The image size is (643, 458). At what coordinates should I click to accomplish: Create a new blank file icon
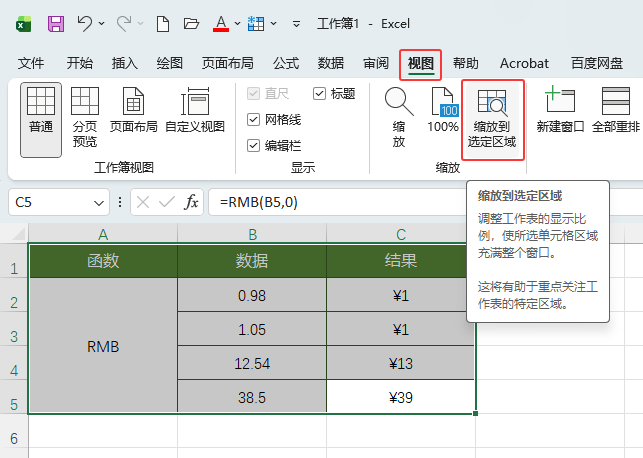163,24
